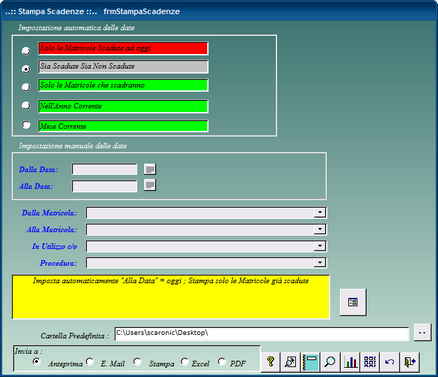This screenshot has width=438, height=377.
Task: Click the teal notebook icon
Action: 310,362
